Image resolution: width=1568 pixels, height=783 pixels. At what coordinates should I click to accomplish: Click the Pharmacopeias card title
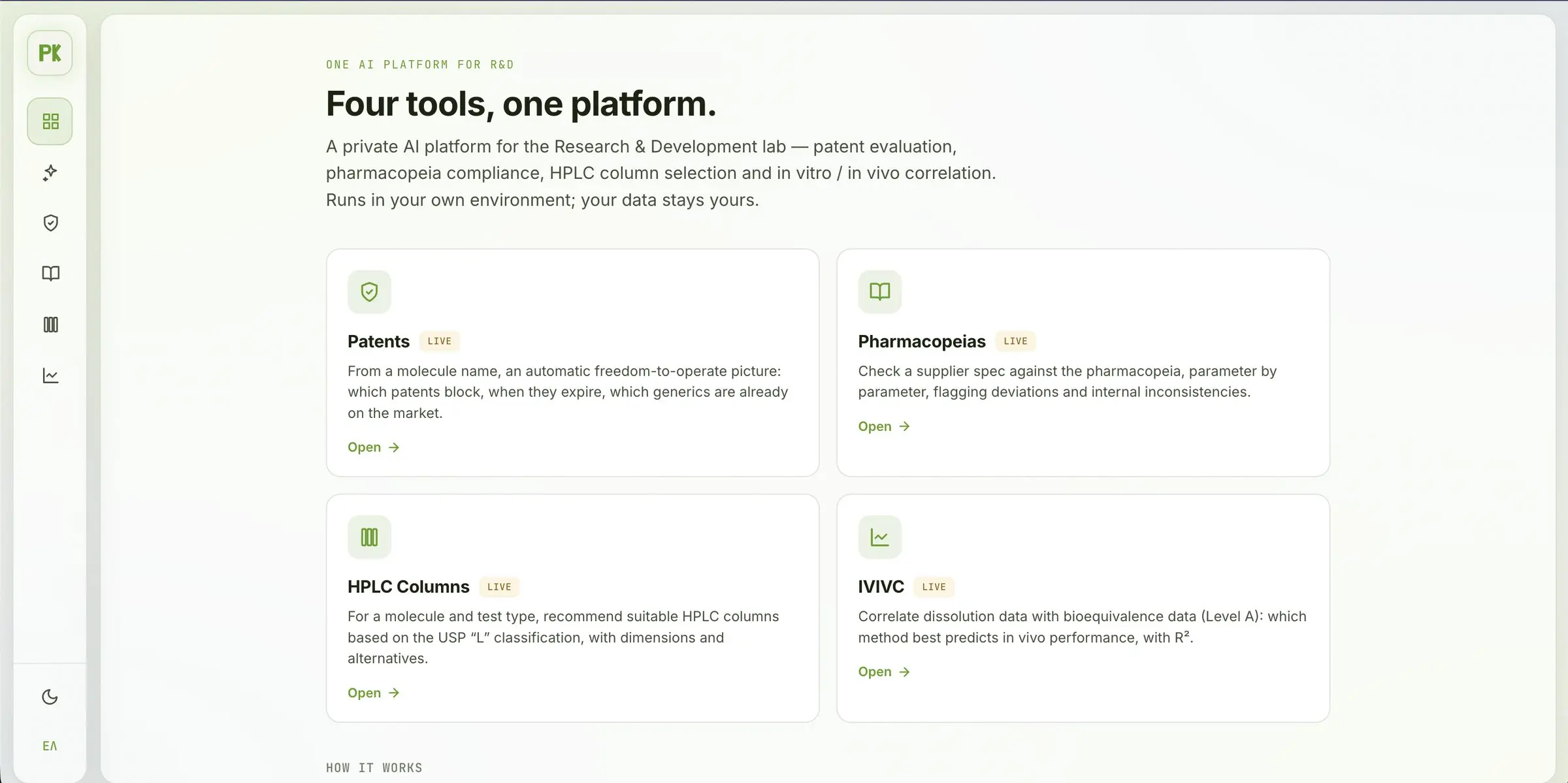921,342
